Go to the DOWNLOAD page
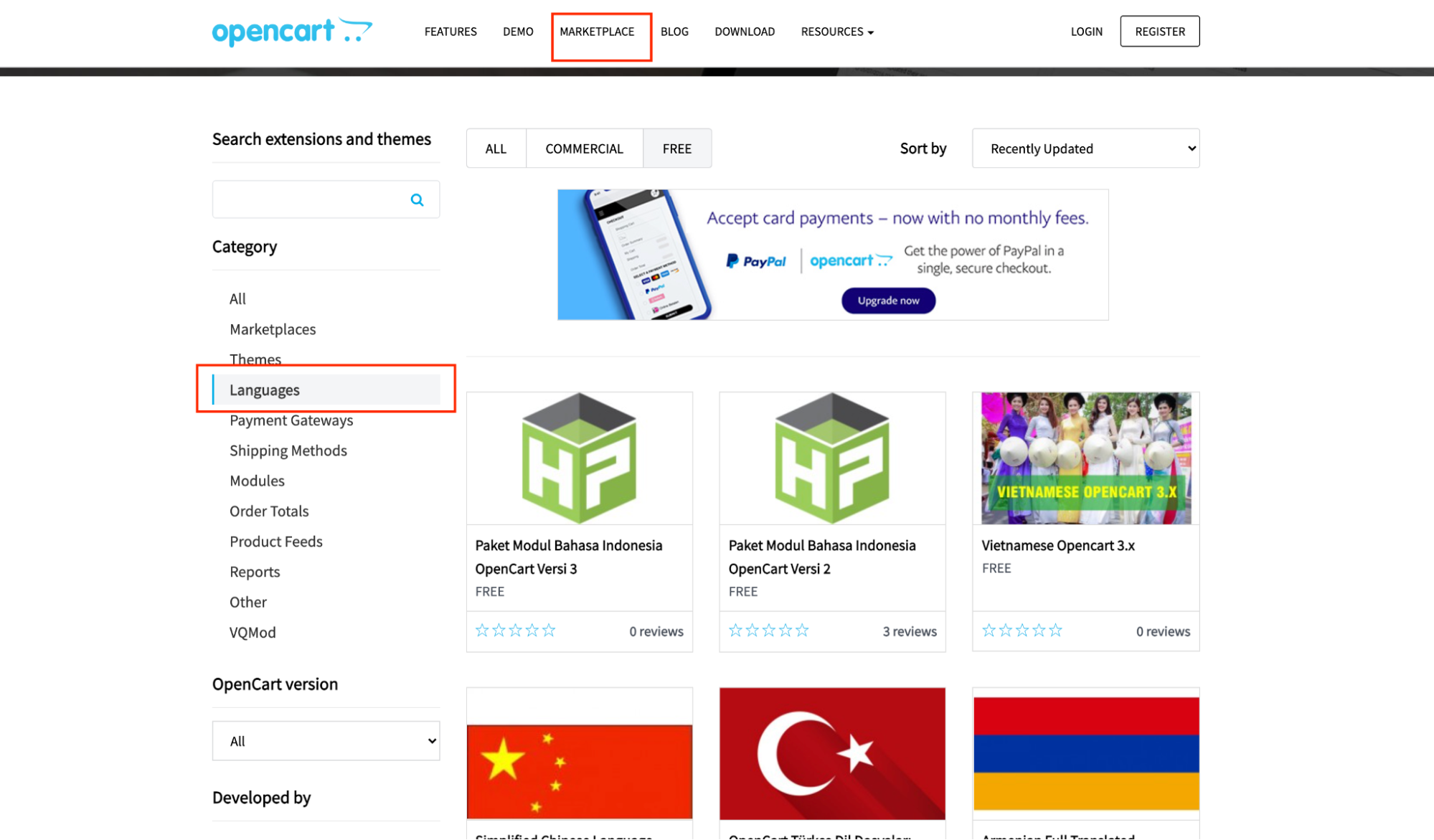Viewport: 1434px width, 840px height. tap(744, 32)
